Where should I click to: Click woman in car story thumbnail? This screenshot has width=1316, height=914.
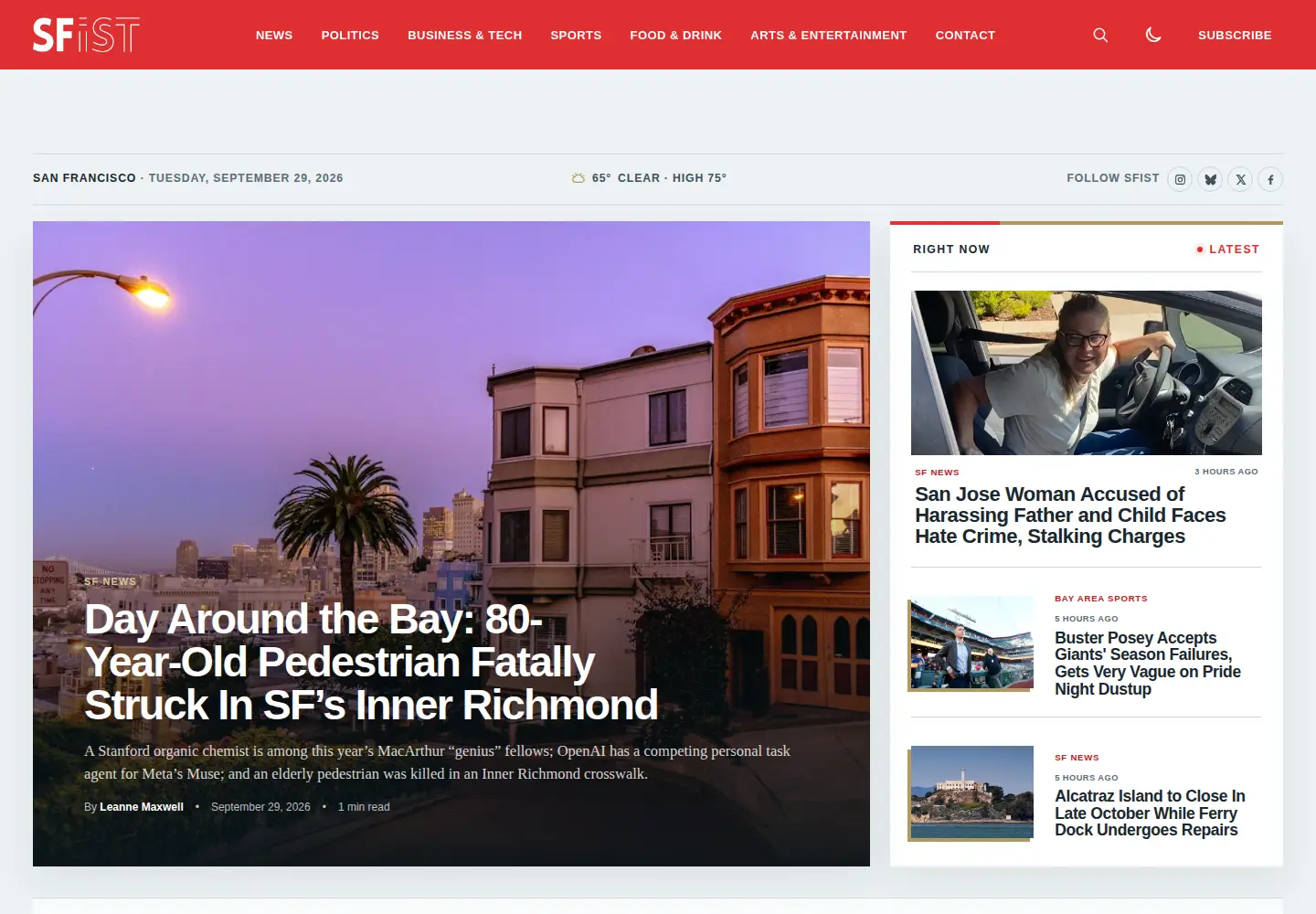coord(1087,373)
